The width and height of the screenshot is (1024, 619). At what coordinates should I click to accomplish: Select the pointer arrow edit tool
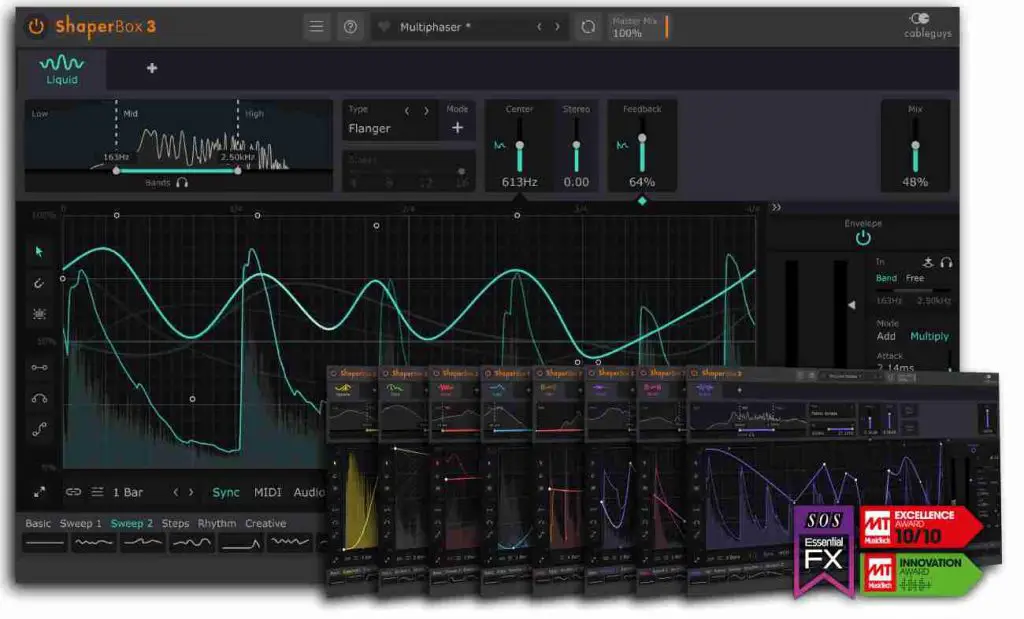coord(39,251)
